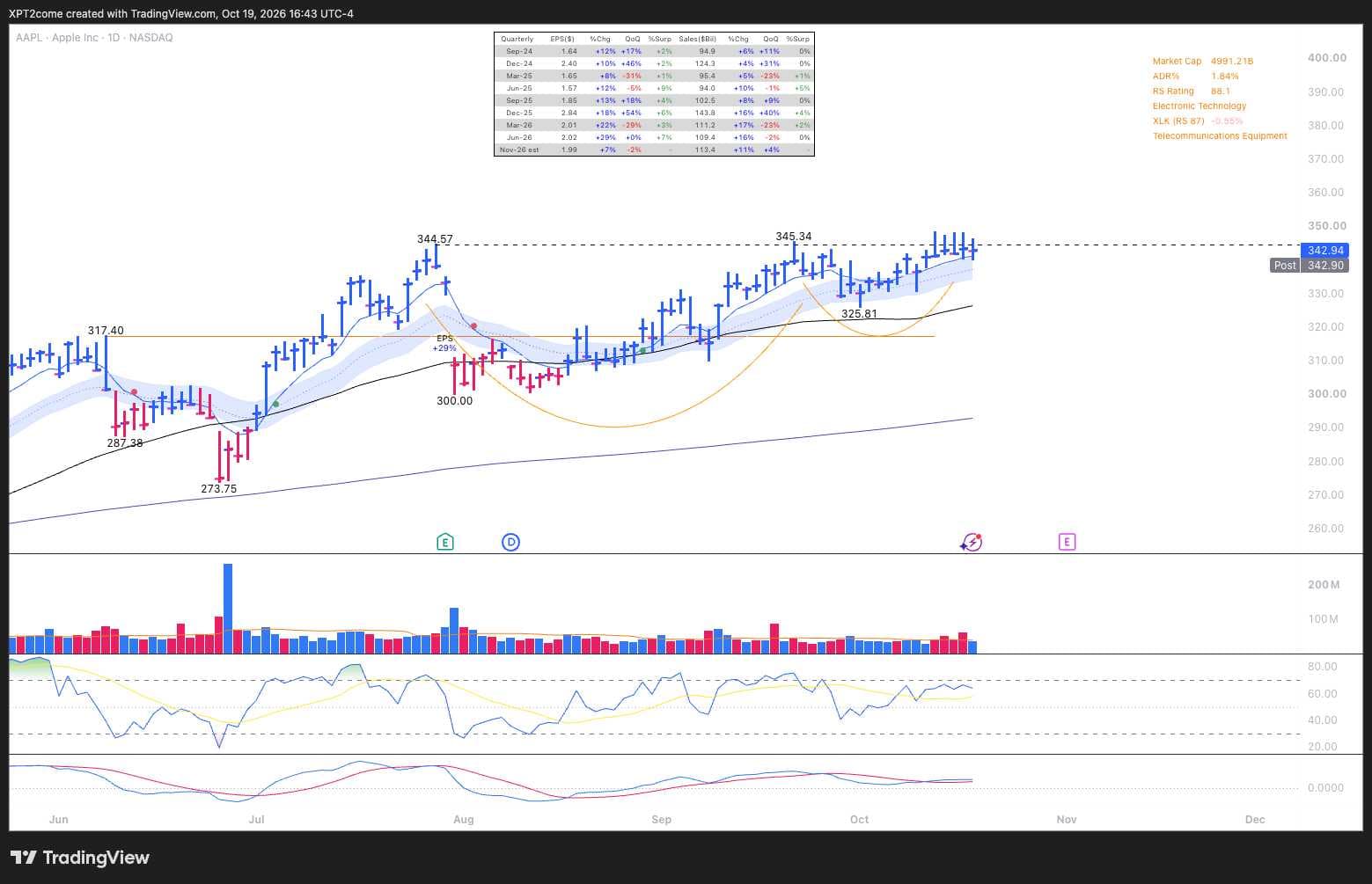The height and width of the screenshot is (884, 1372).
Task: Click the 287.38 low price label
Action: pyautogui.click(x=125, y=443)
